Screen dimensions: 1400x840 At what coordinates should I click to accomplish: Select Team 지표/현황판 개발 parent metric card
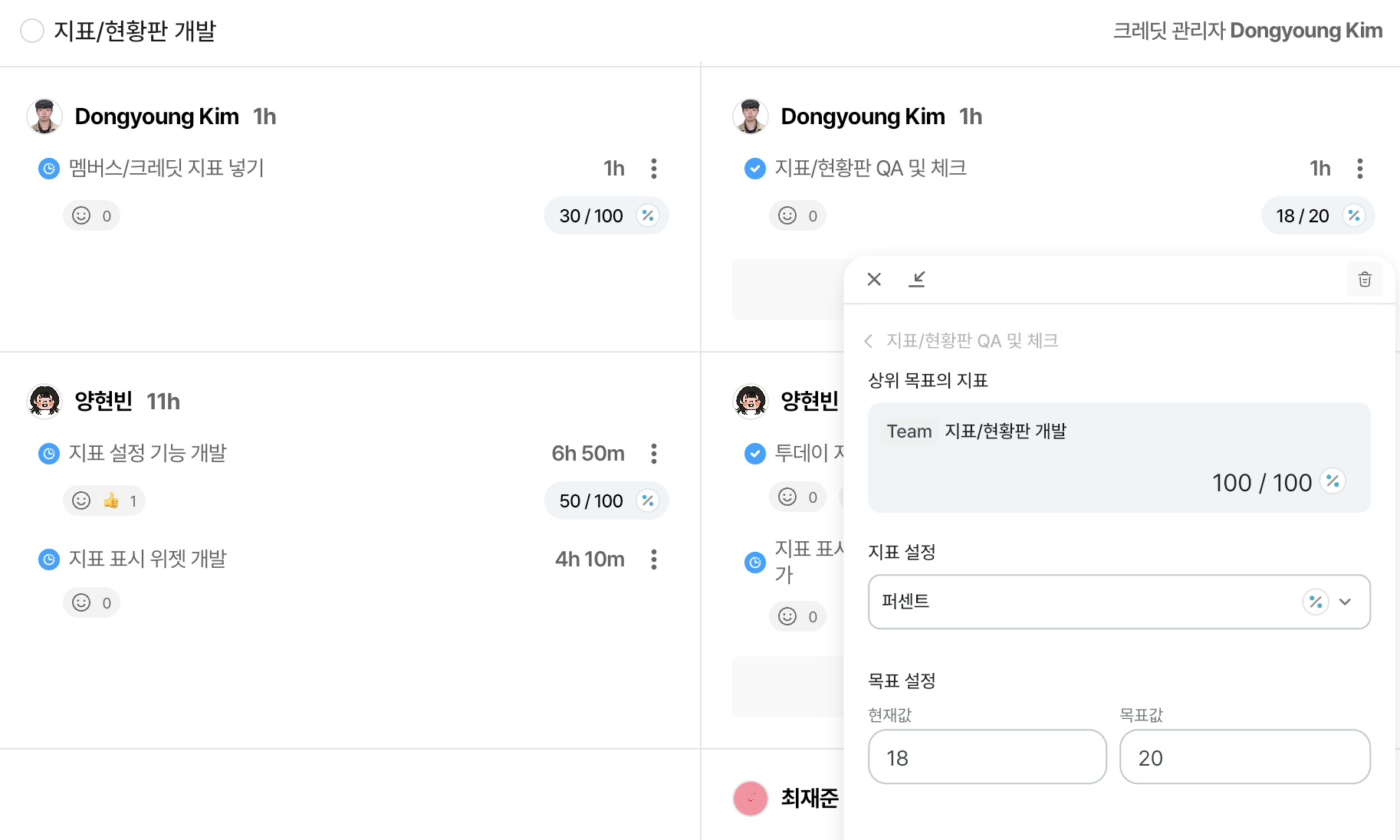pyautogui.click(x=1119, y=458)
